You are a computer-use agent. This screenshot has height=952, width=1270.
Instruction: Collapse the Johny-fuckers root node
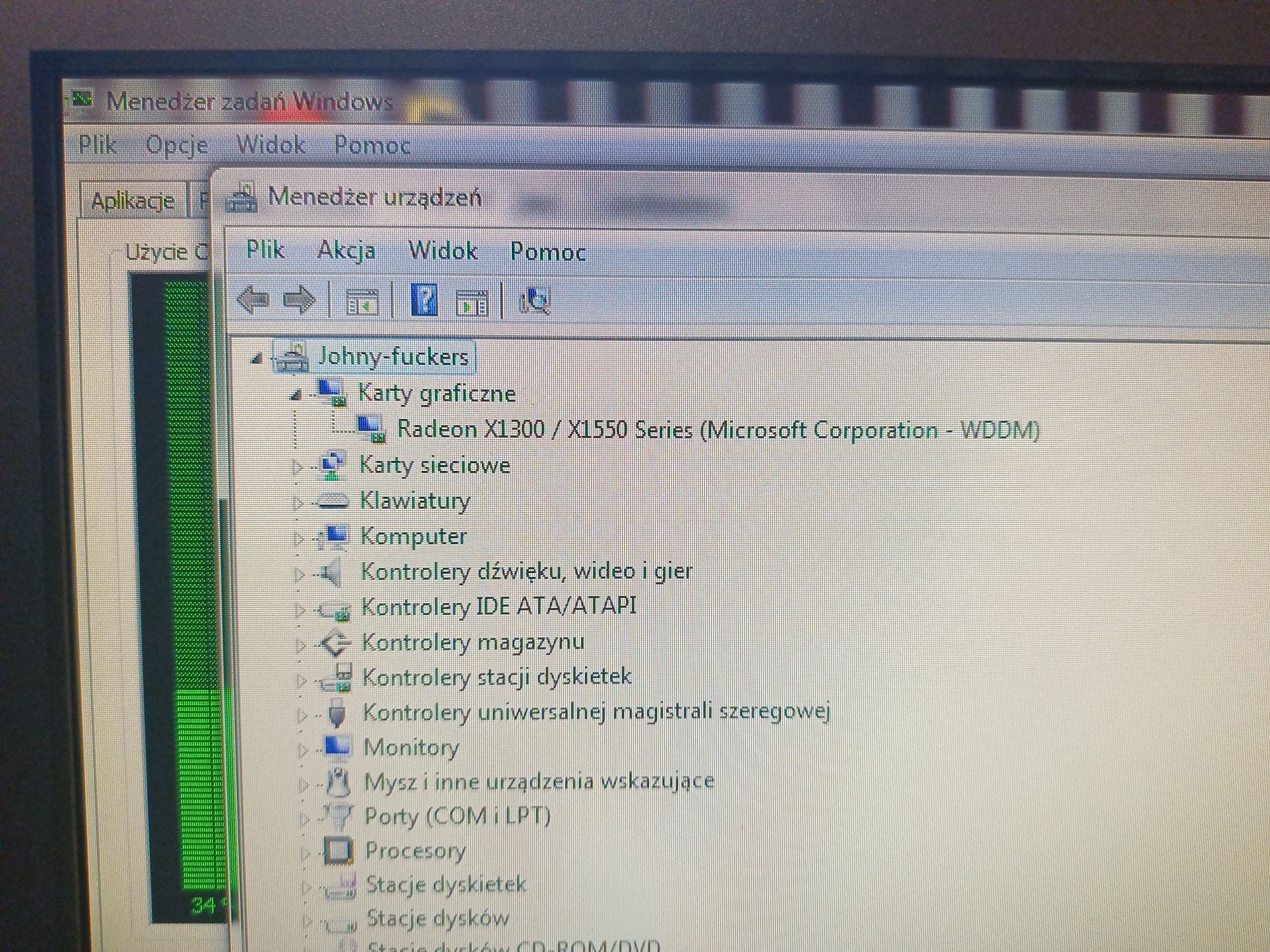coord(257,359)
